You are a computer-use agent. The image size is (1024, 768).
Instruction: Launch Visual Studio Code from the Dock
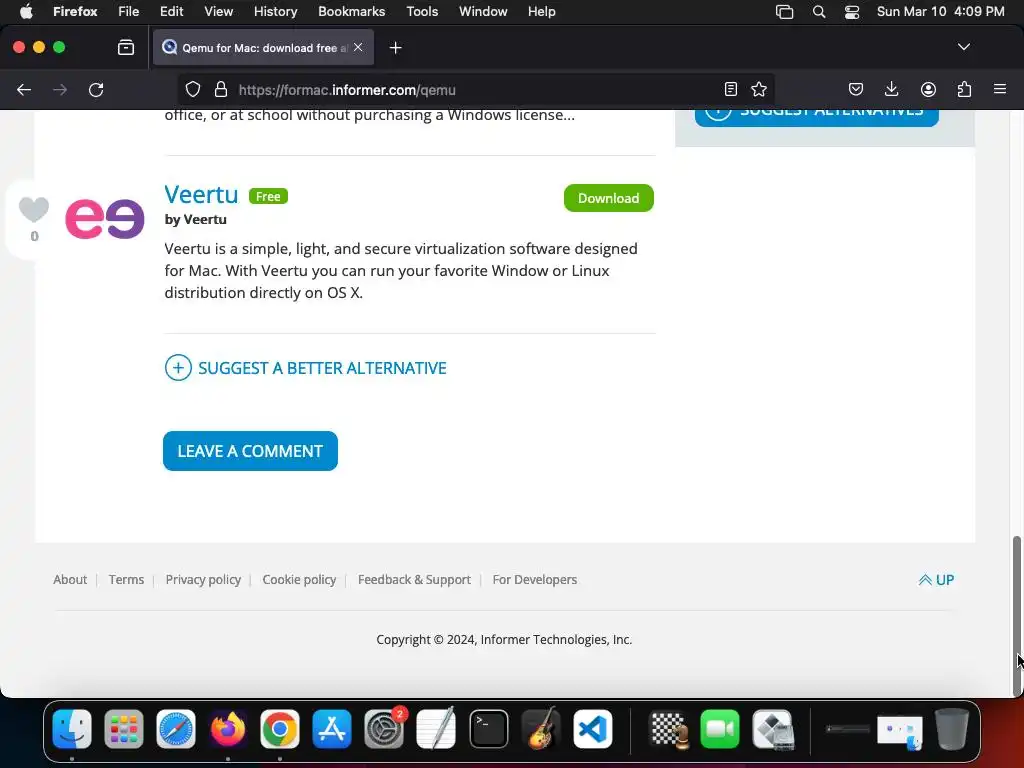click(592, 728)
